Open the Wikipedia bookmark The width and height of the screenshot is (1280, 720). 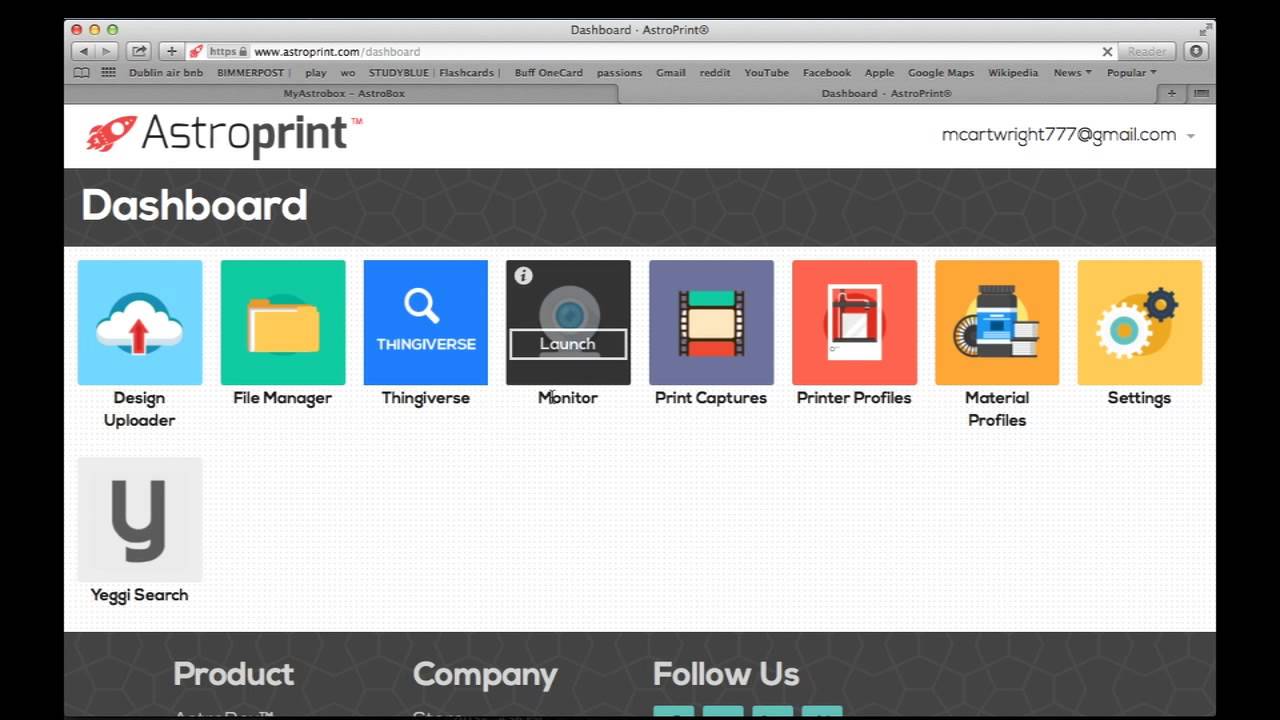pos(1013,73)
